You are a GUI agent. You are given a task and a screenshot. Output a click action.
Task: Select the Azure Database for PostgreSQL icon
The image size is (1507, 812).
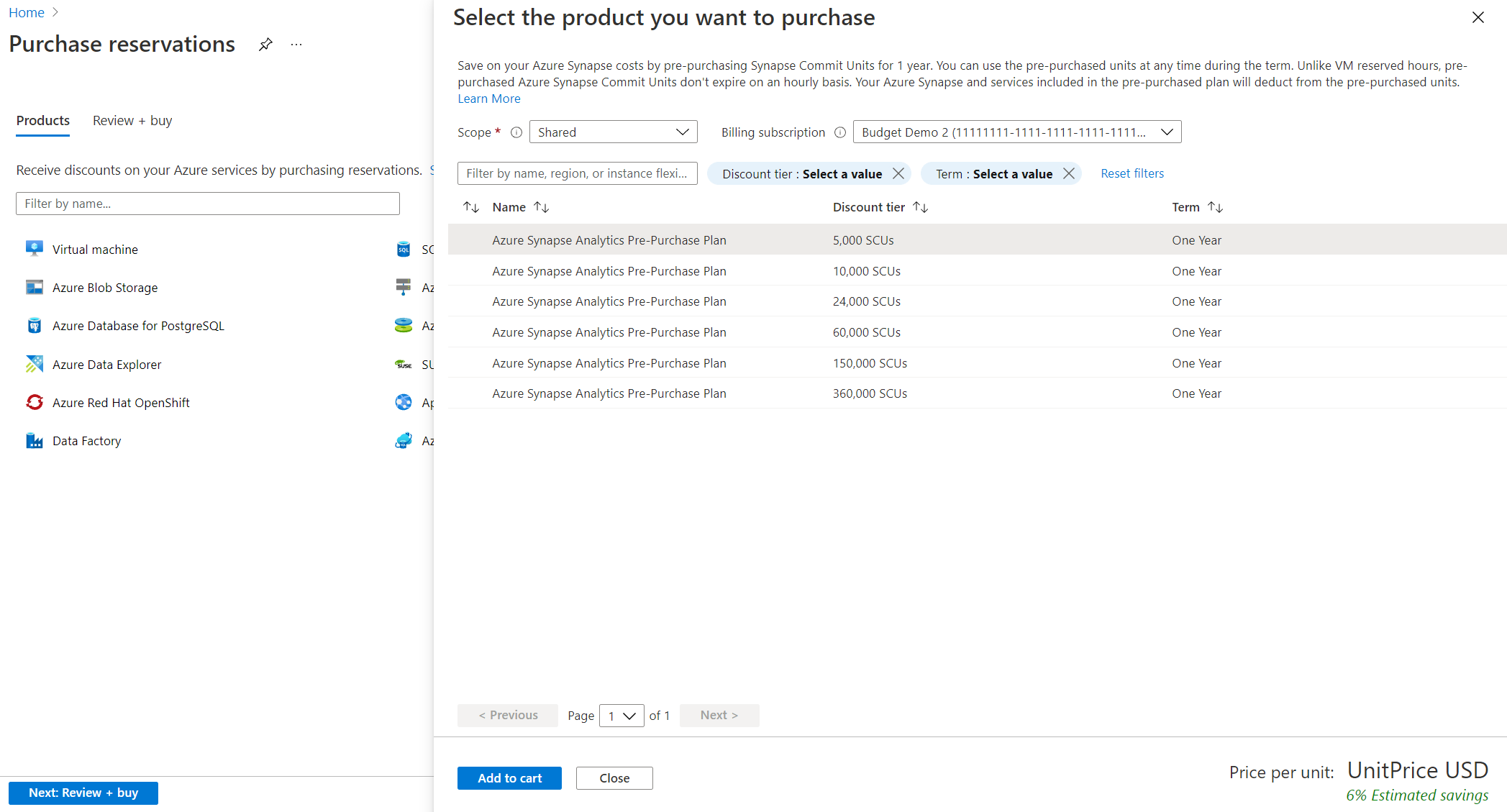click(34, 325)
